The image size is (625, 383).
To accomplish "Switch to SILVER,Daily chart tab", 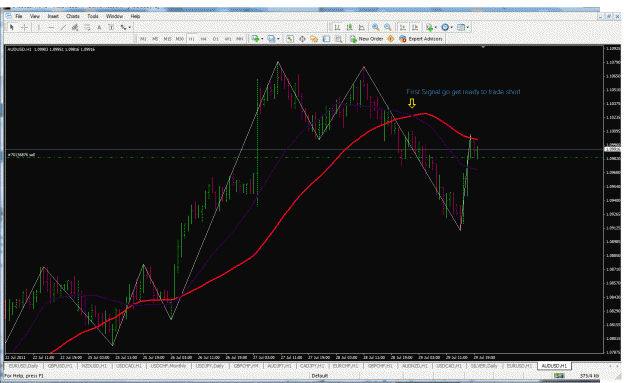I will coord(484,366).
